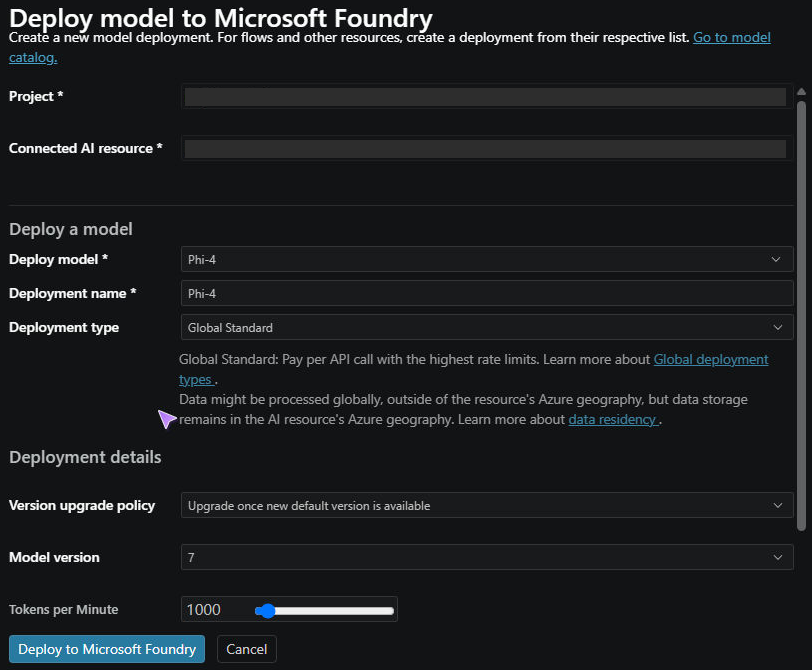Image resolution: width=812 pixels, height=670 pixels.
Task: Expand the Deployment type dropdown
Action: 487,327
